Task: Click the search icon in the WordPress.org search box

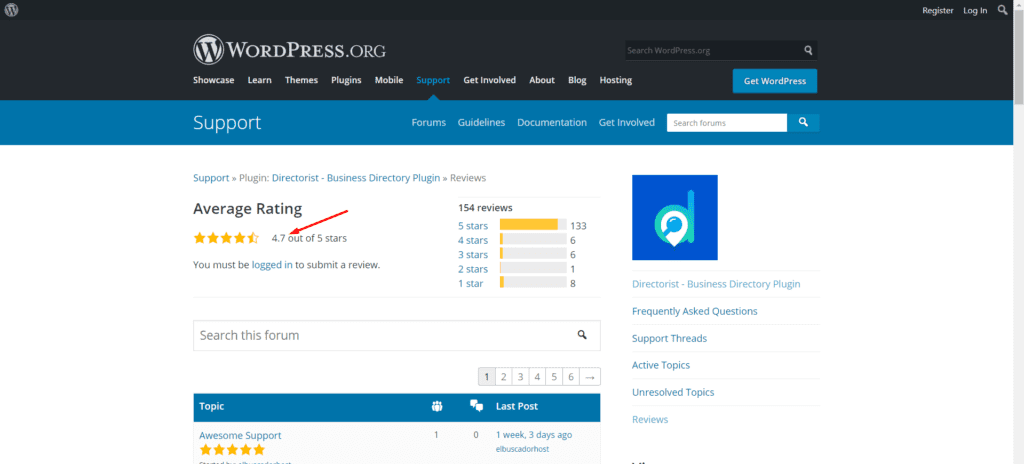Action: (x=808, y=50)
